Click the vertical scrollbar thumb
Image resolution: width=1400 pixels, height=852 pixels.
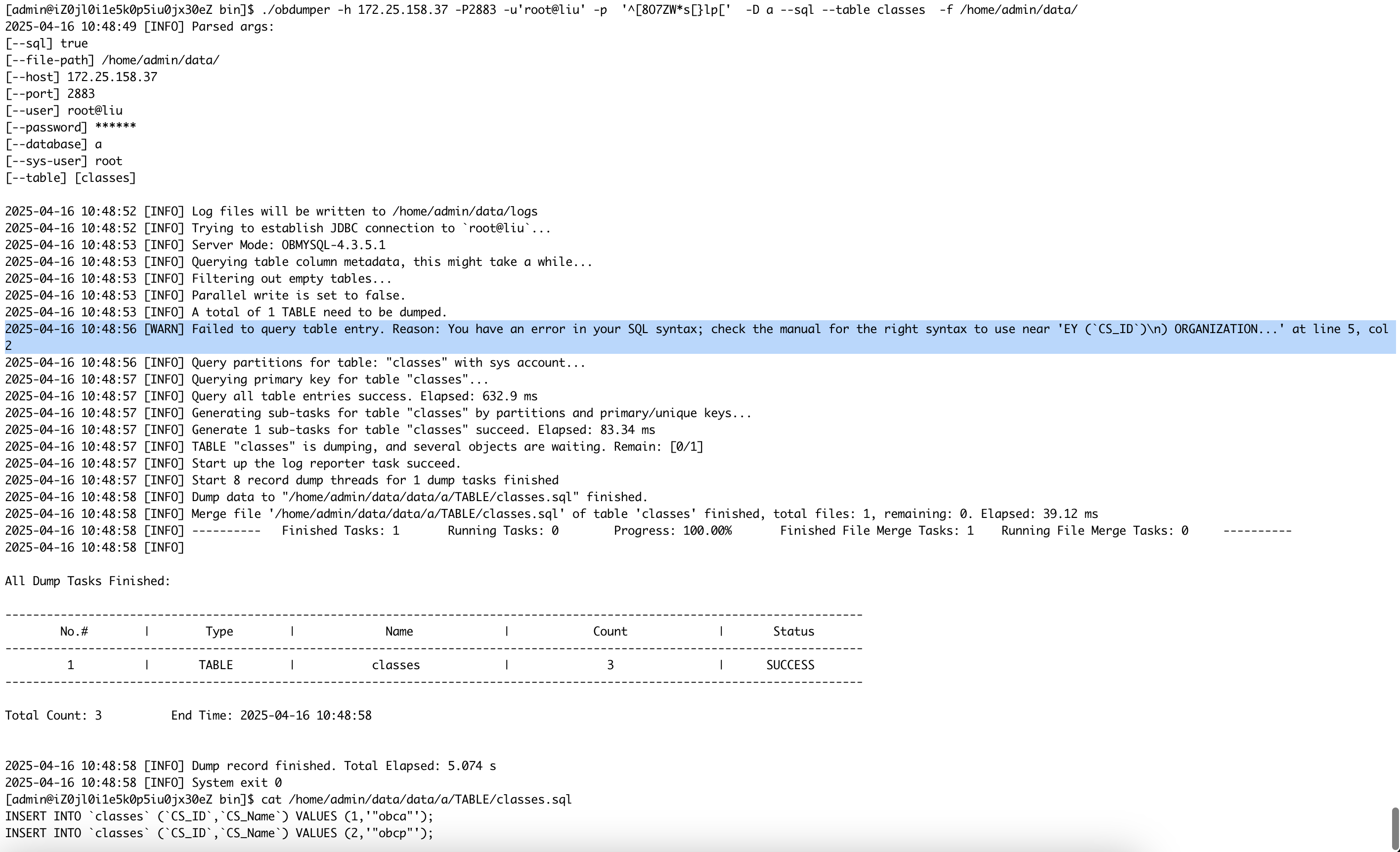pos(1395,829)
